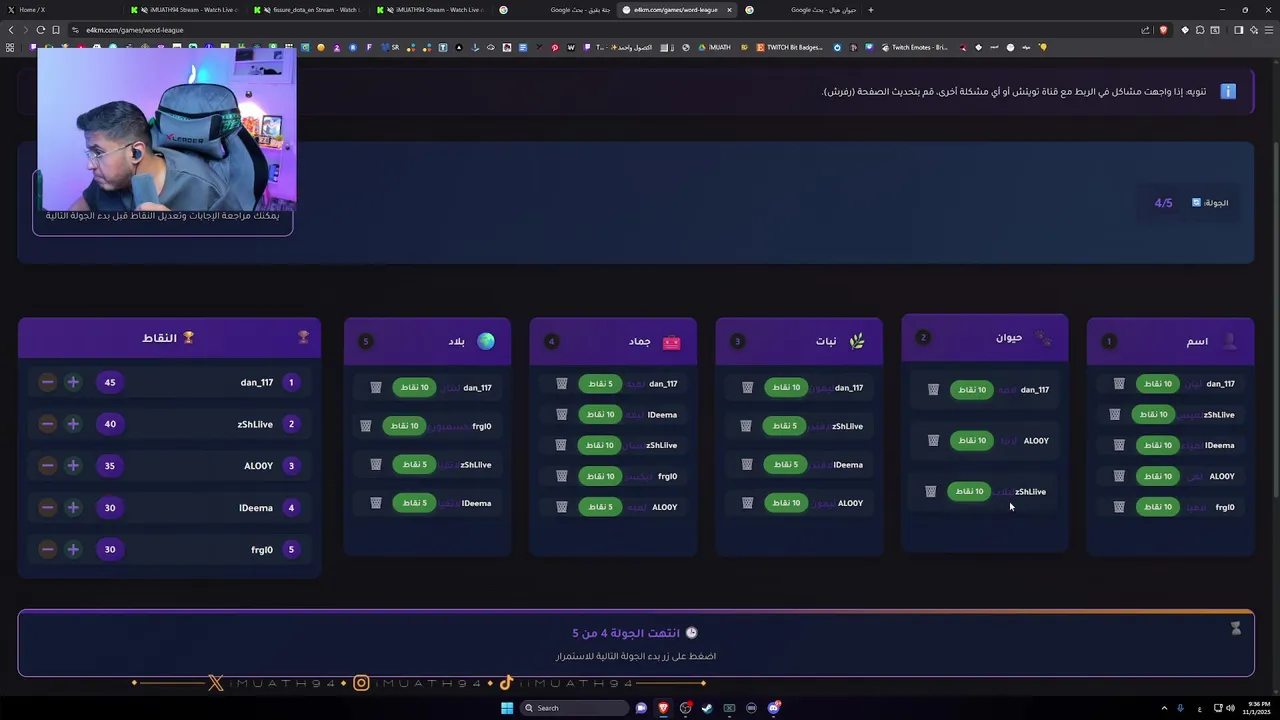Viewport: 1280px width, 720px height.
Task: Delete zShLlive's answer in the نبات column
Action: (746, 426)
